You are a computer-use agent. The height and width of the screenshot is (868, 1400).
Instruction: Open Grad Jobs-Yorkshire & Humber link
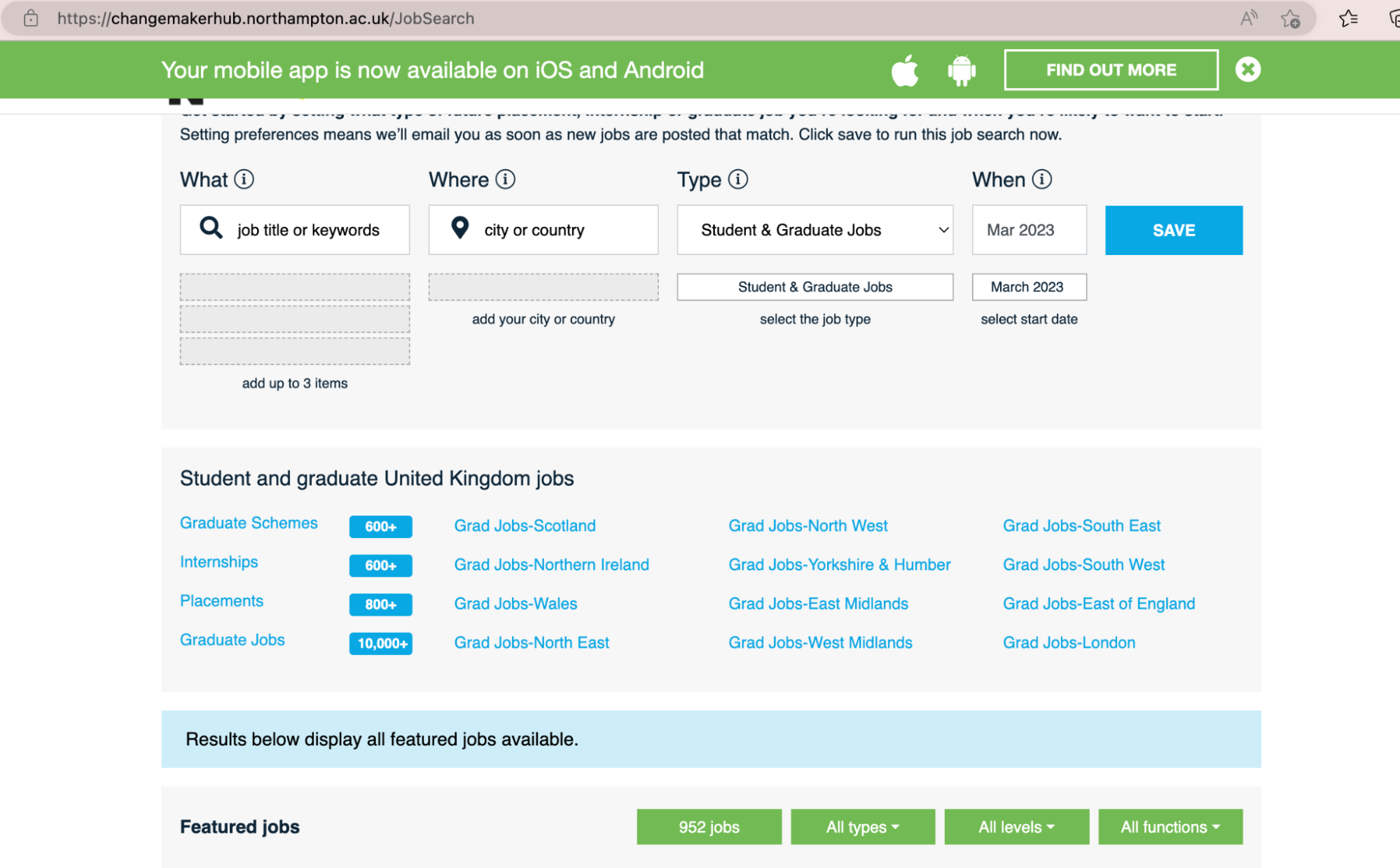pos(839,565)
